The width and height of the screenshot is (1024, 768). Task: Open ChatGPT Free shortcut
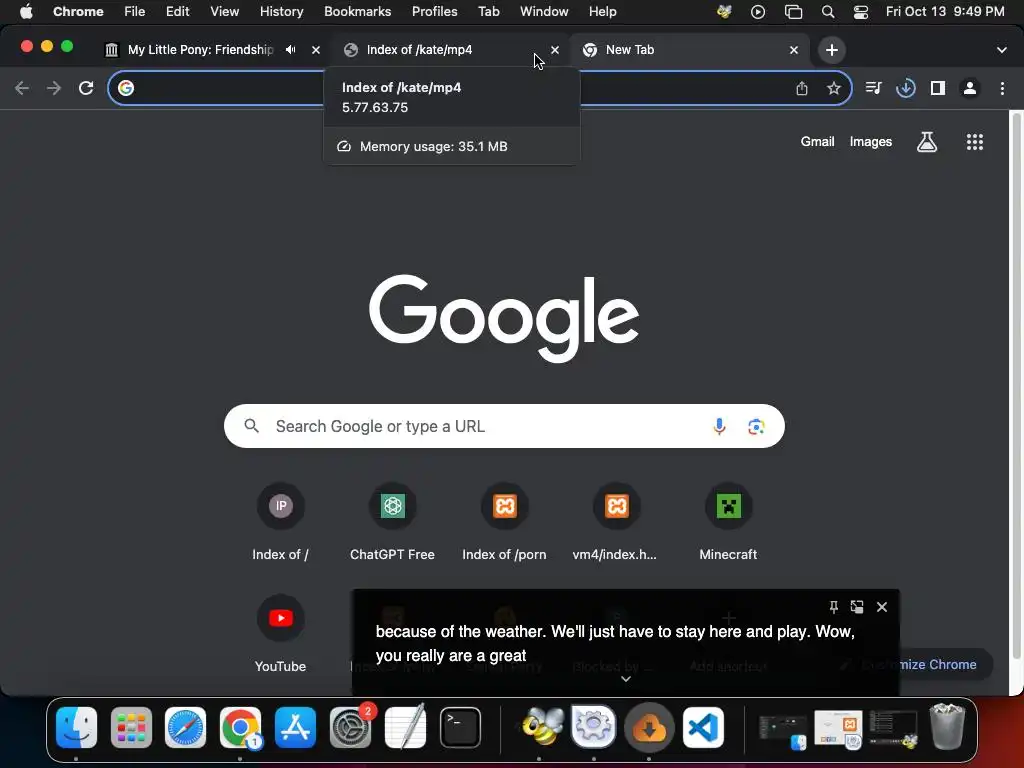(x=392, y=522)
